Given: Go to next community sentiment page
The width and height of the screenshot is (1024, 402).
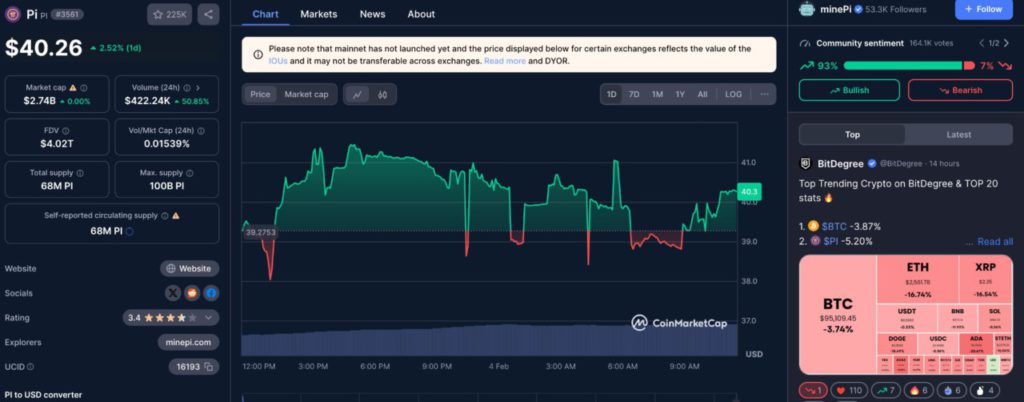Looking at the screenshot, I should (1006, 43).
